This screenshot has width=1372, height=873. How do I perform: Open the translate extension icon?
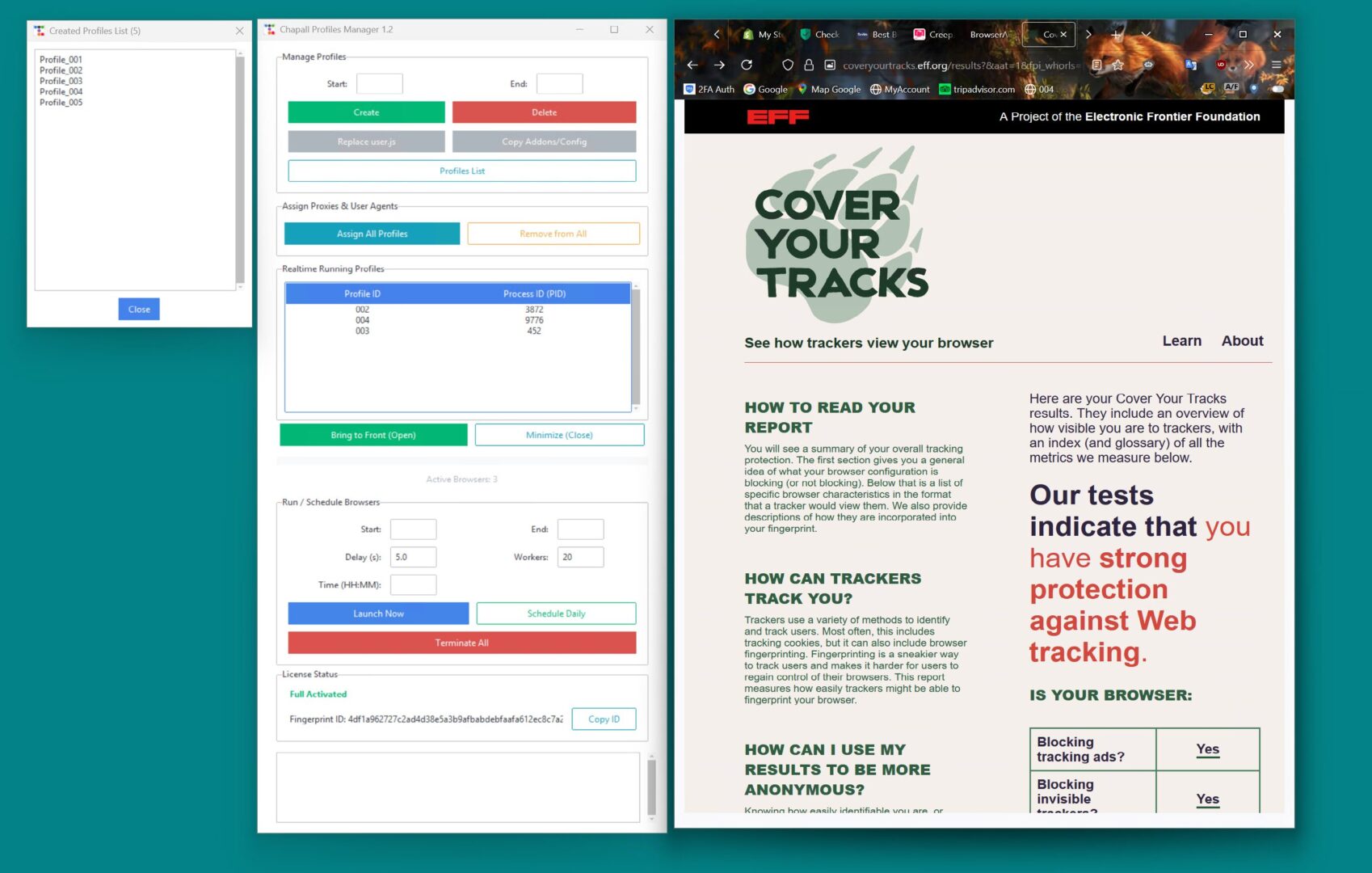(1190, 65)
